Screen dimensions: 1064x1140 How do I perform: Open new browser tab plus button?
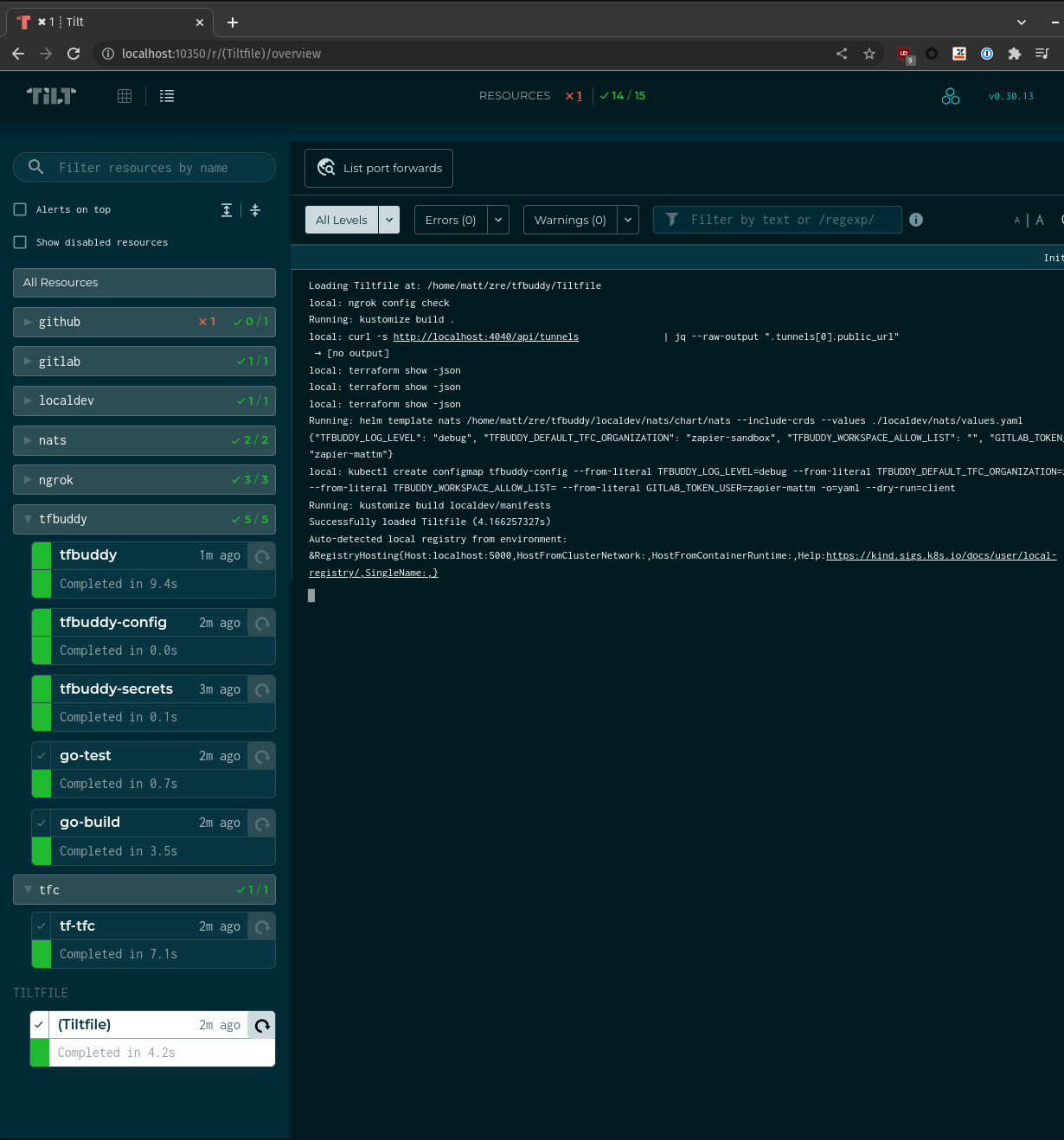coord(233,22)
